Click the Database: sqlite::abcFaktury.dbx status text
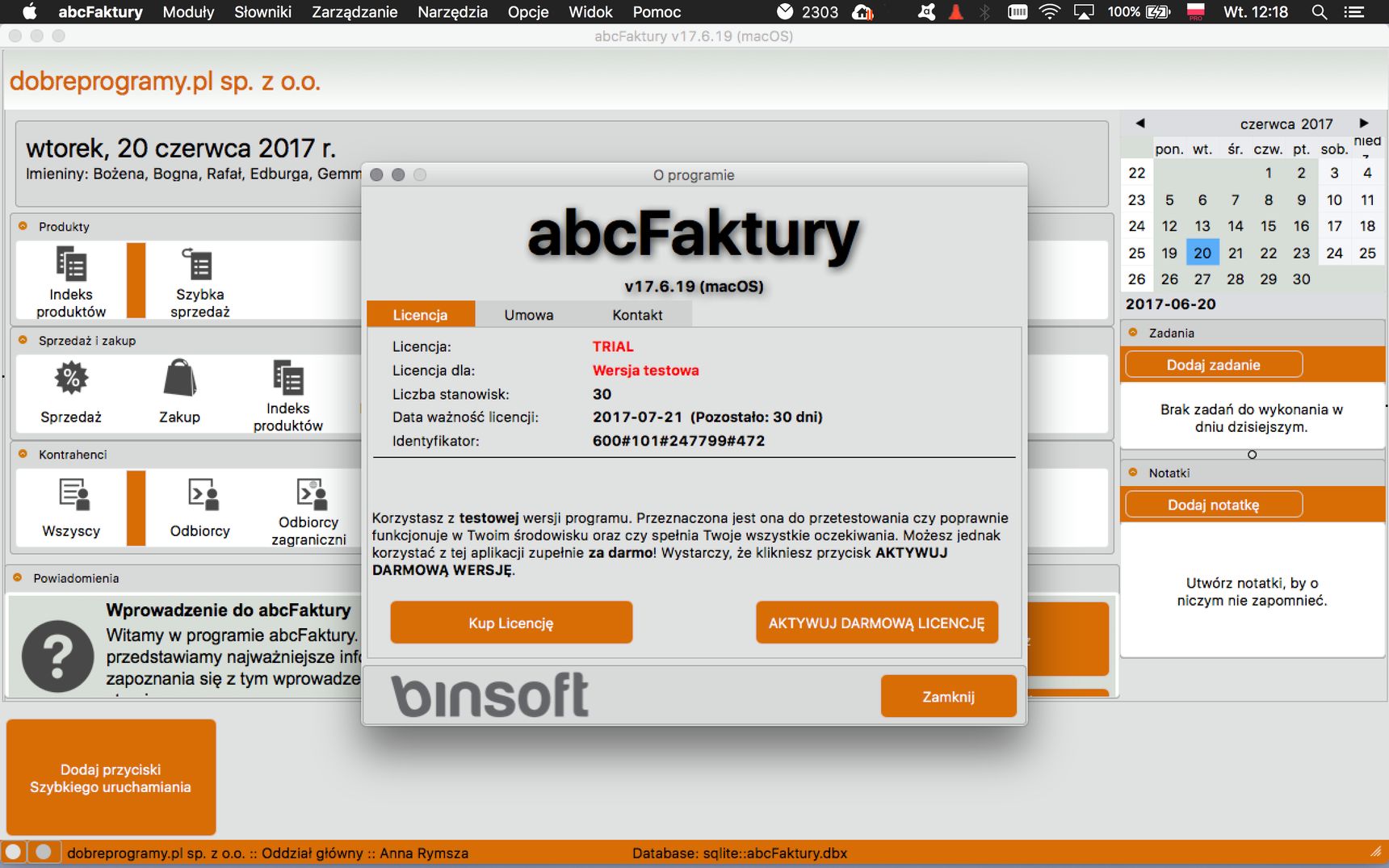1389x868 pixels. click(739, 853)
